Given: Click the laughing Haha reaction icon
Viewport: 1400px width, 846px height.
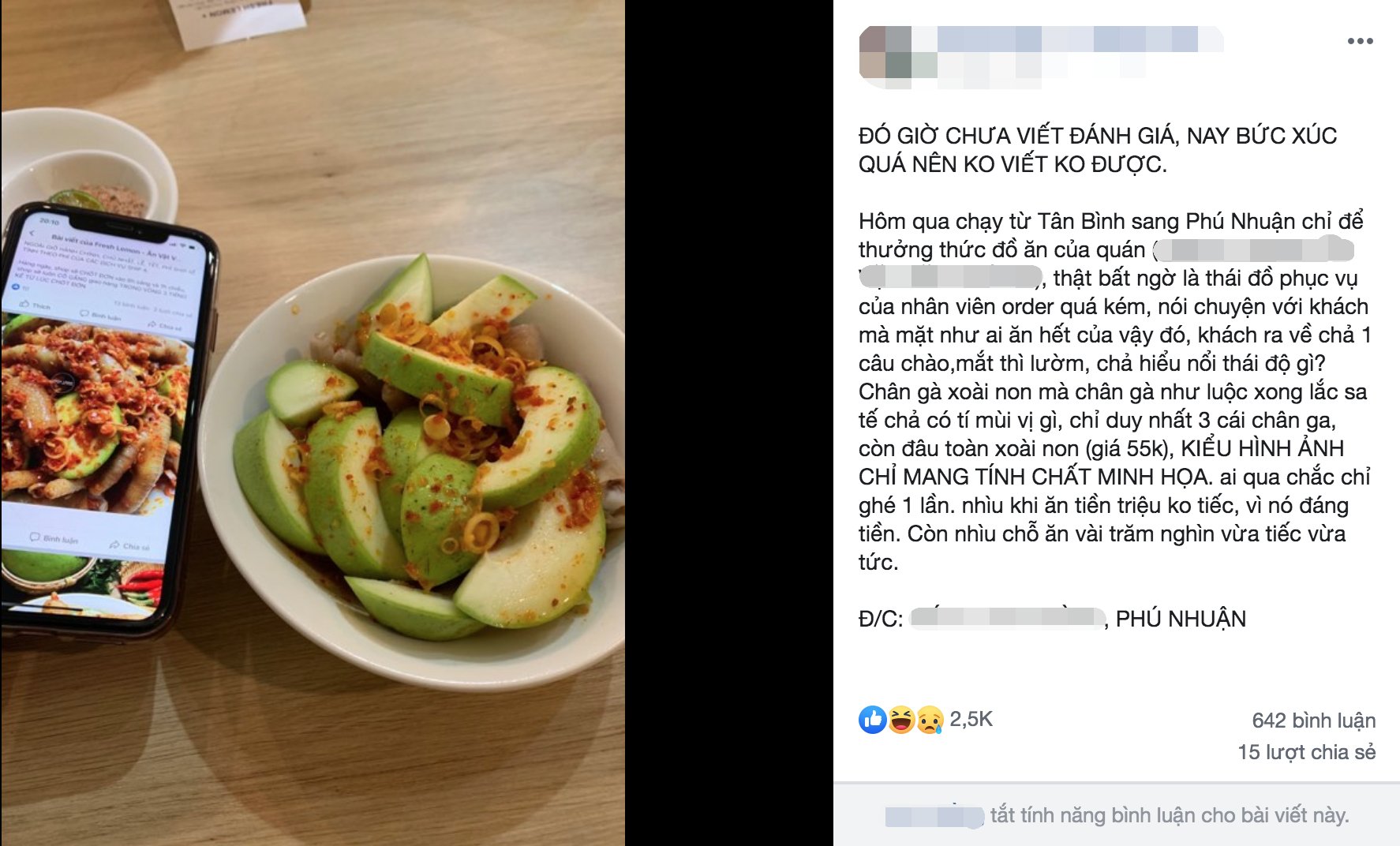Looking at the screenshot, I should (x=901, y=720).
